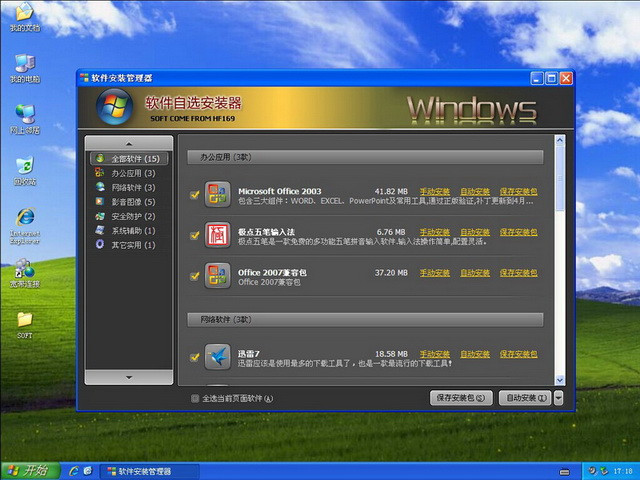Viewport: 640px width, 480px height.
Task: Click 保存安装包 link for 迅雷7
Action: (518, 354)
